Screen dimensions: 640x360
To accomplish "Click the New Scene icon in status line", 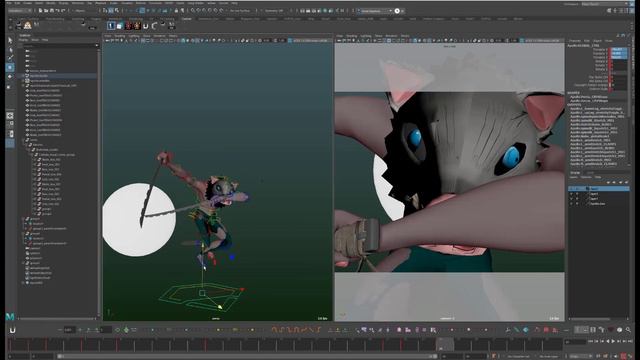I will click(40, 11).
